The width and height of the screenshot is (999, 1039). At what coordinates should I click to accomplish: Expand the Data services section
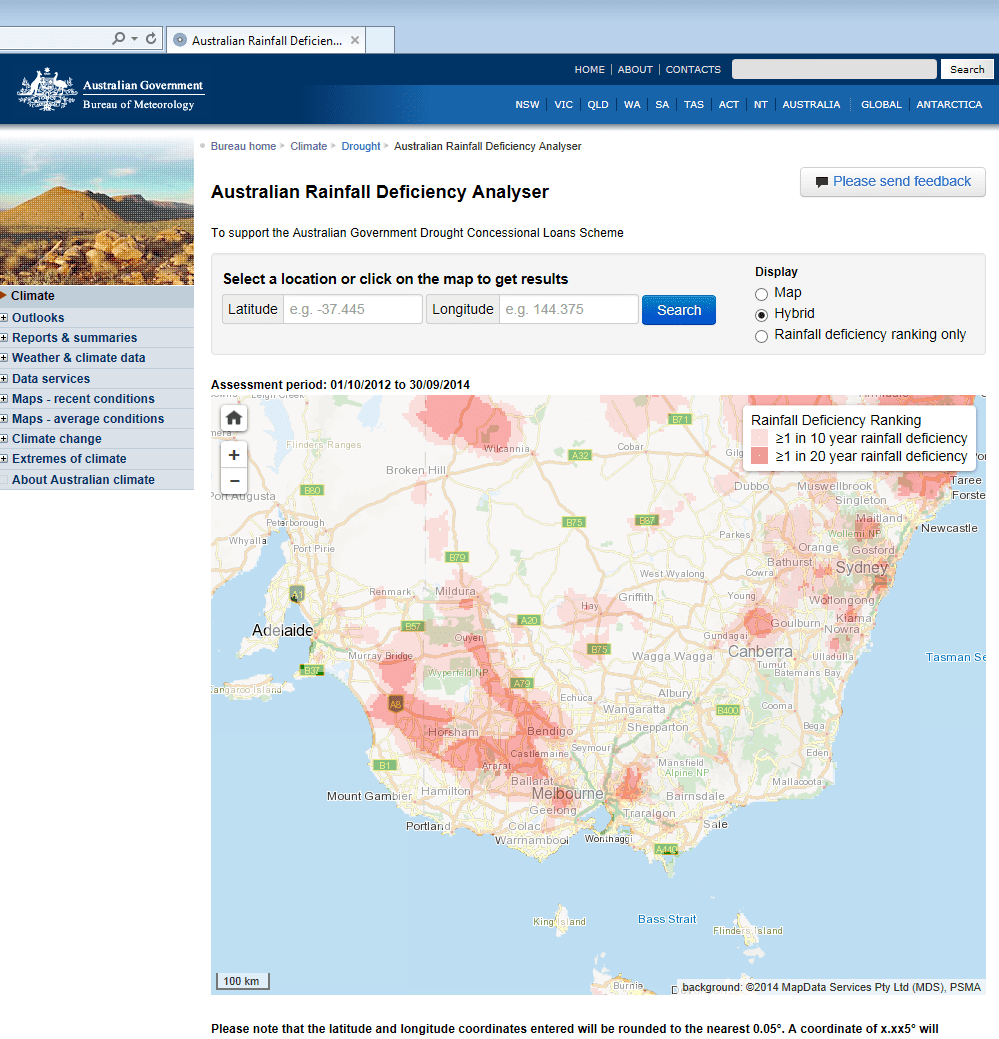(x=4, y=378)
